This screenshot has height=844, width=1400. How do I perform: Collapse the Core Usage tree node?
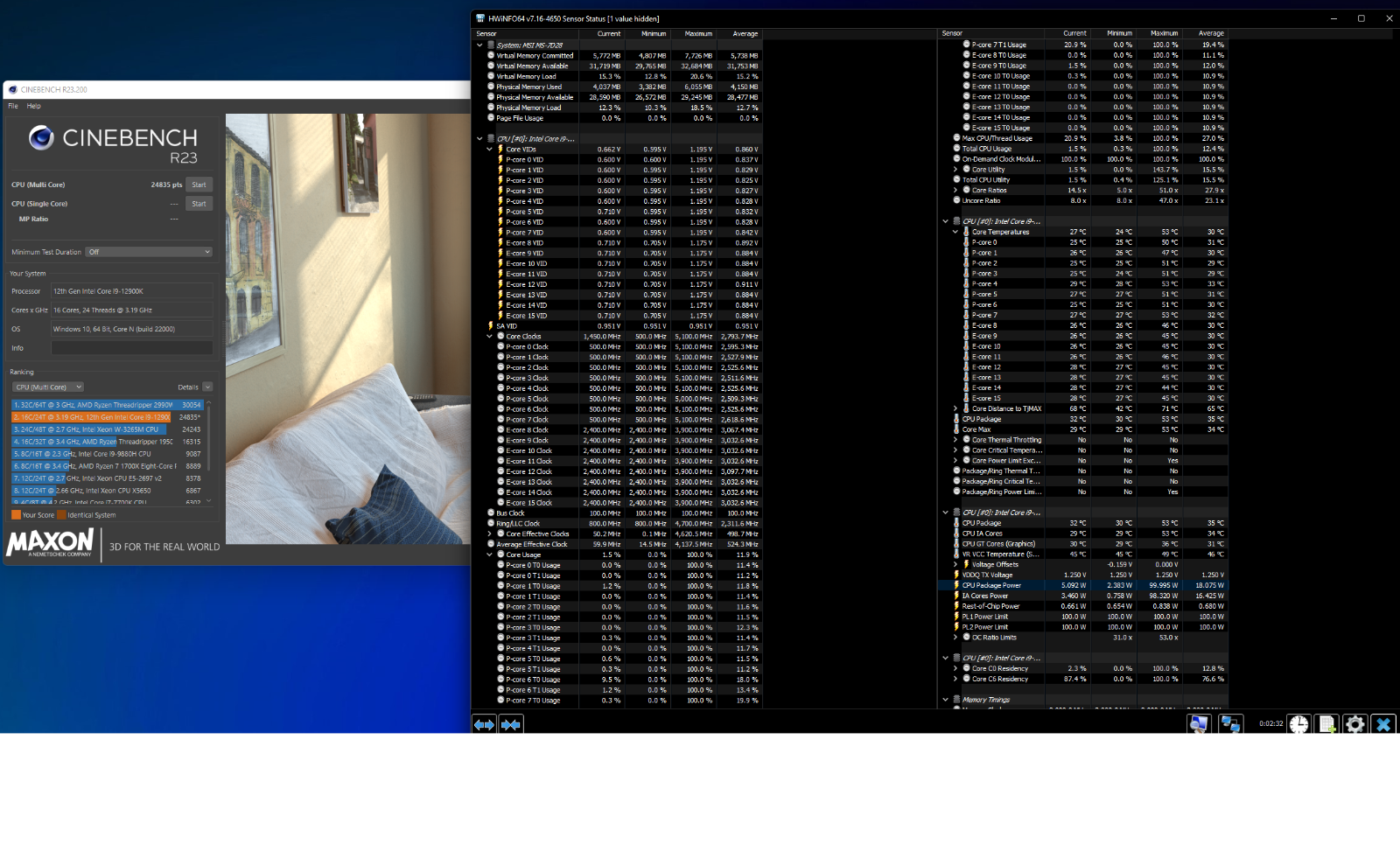pos(490,555)
